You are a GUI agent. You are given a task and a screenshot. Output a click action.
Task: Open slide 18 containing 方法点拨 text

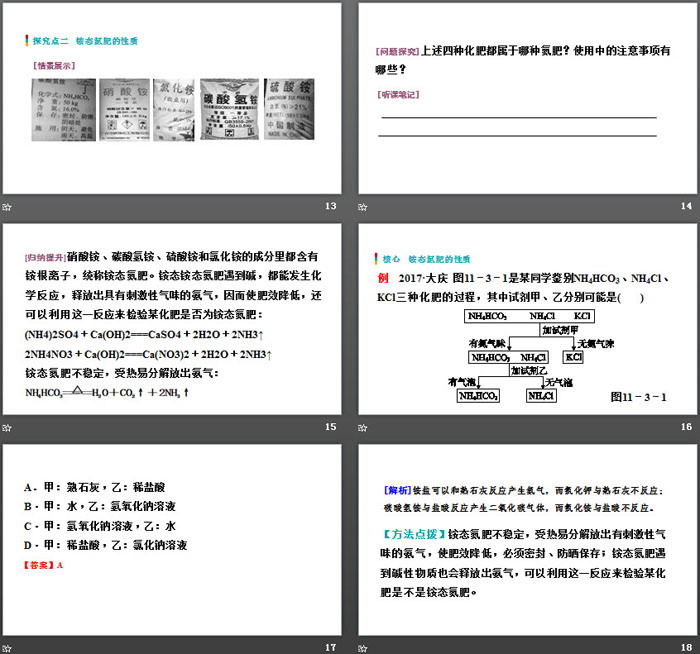click(527, 538)
